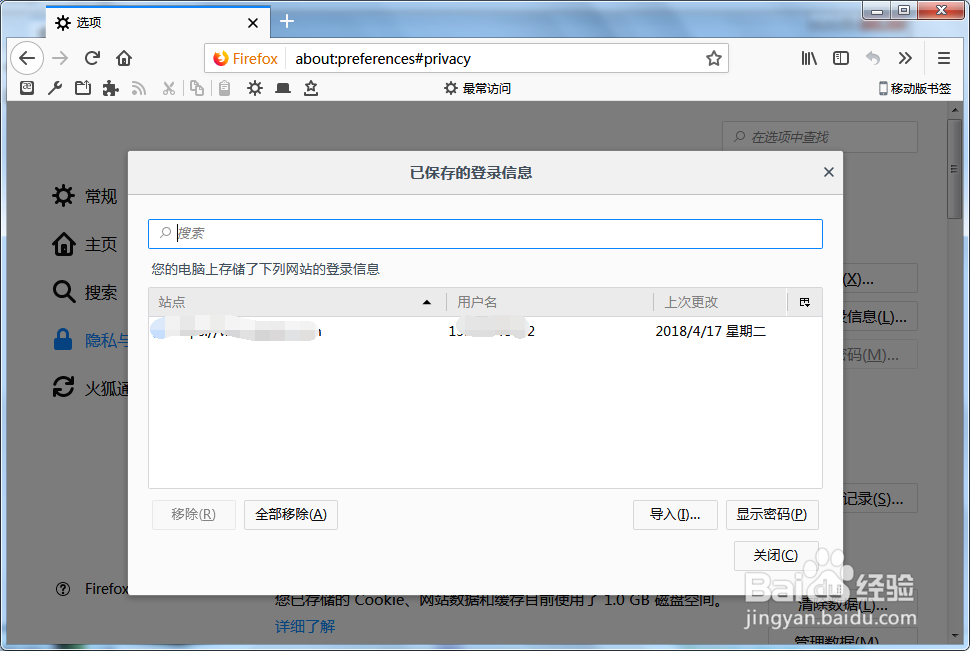The image size is (970, 651).
Task: Sort by 站点 column header
Action: point(297,302)
